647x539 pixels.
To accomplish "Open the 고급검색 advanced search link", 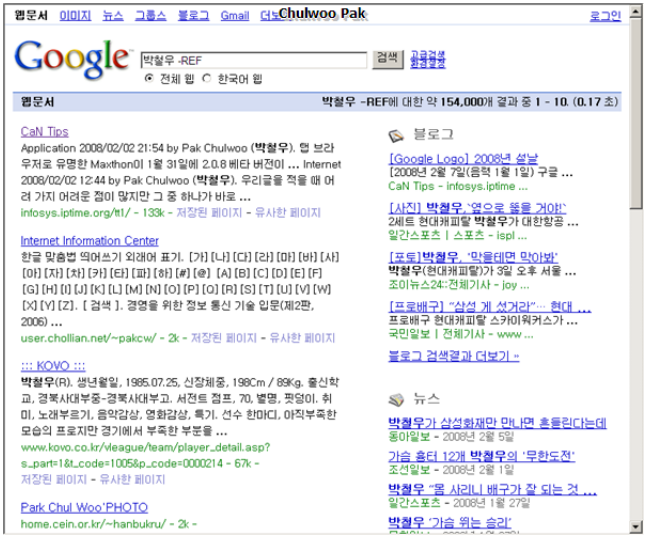I will pos(428,55).
